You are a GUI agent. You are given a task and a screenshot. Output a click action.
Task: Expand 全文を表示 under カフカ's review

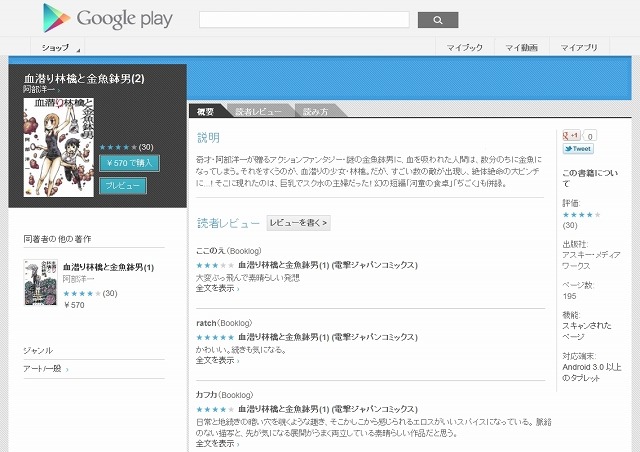(x=217, y=443)
